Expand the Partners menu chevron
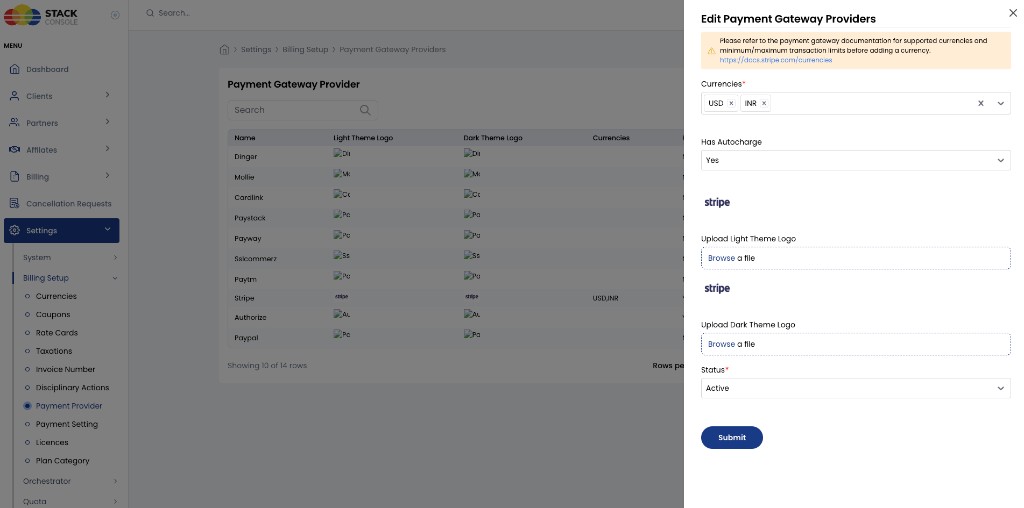1024x508 pixels. click(x=107, y=122)
